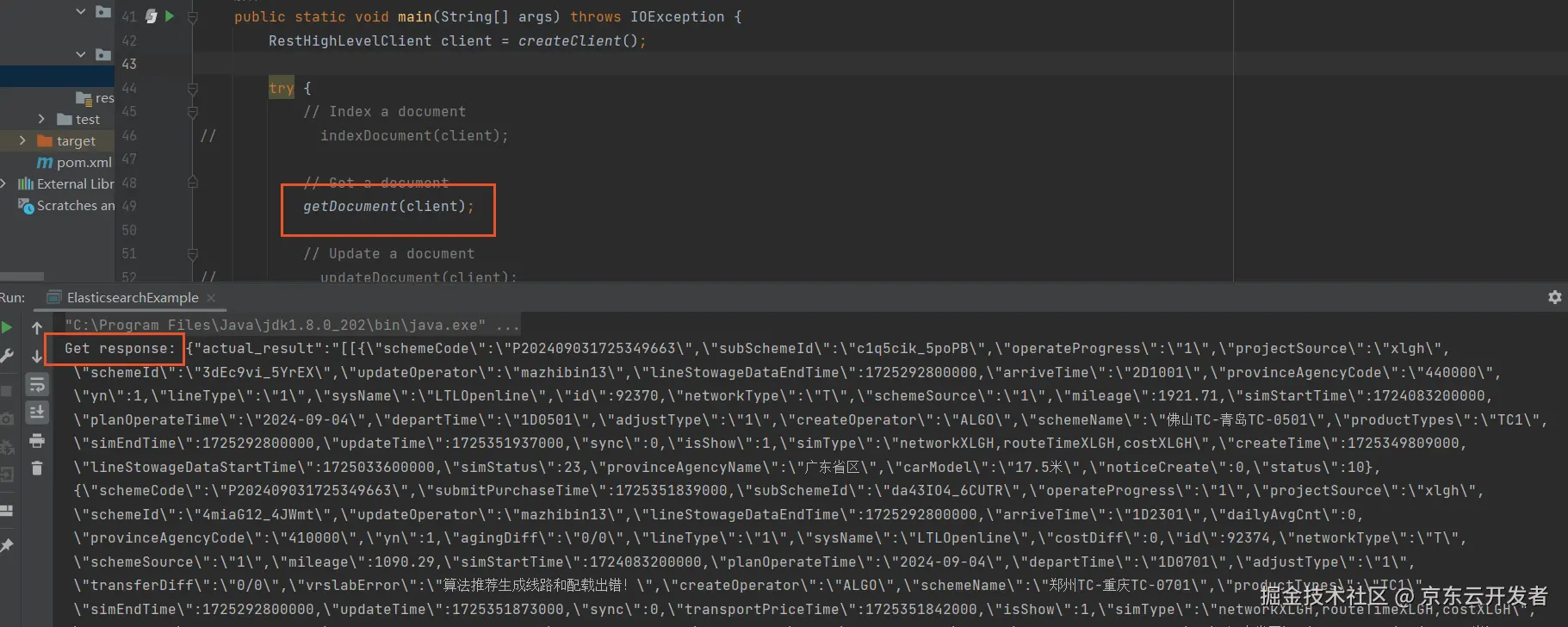
Task: Select the resources folder row
Action: pyautogui.click(x=57, y=97)
